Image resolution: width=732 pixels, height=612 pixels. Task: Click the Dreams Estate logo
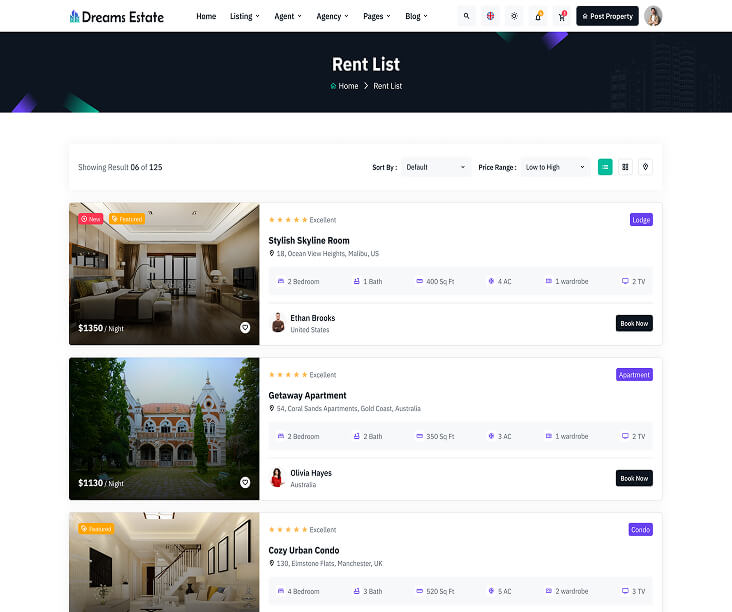pyautogui.click(x=117, y=17)
